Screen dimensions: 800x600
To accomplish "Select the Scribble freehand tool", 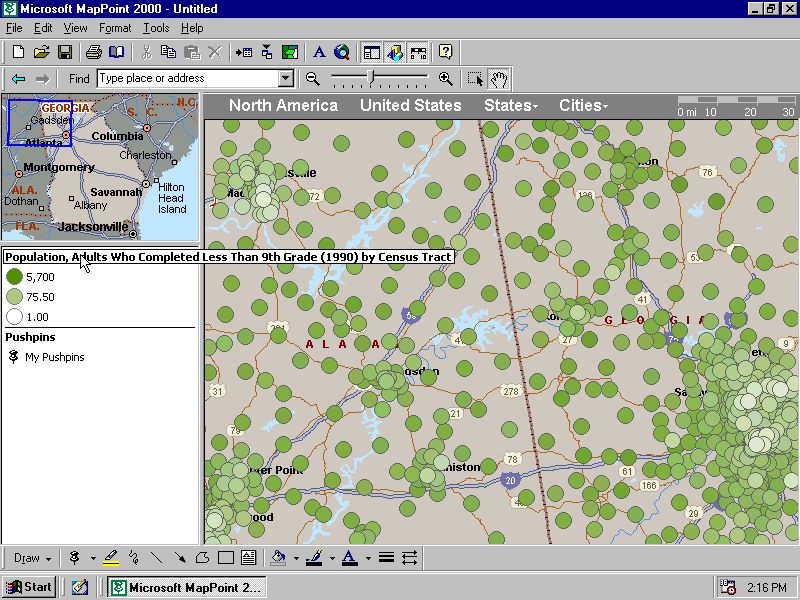I will [x=134, y=558].
